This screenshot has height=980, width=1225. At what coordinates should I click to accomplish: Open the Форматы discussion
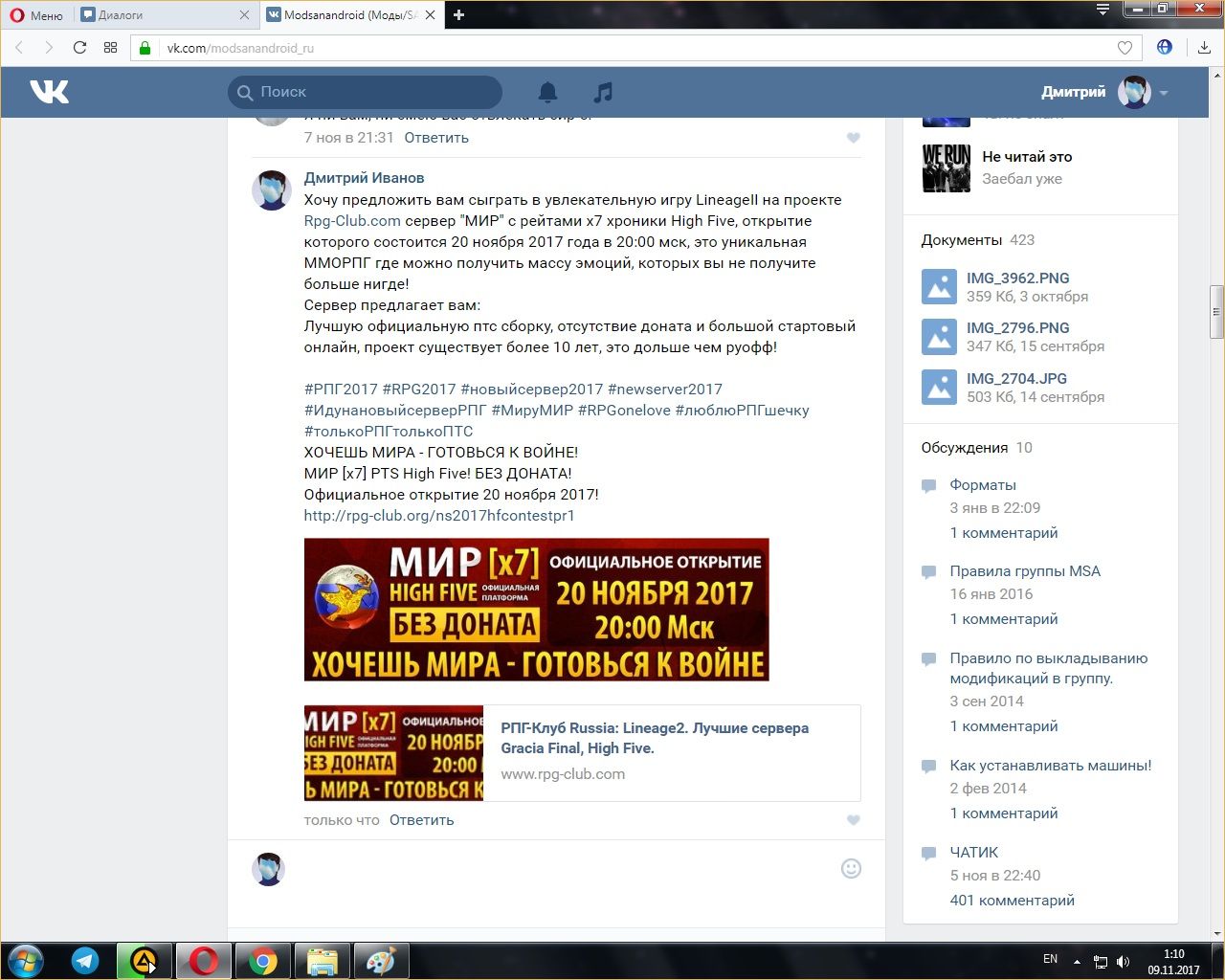coord(983,485)
